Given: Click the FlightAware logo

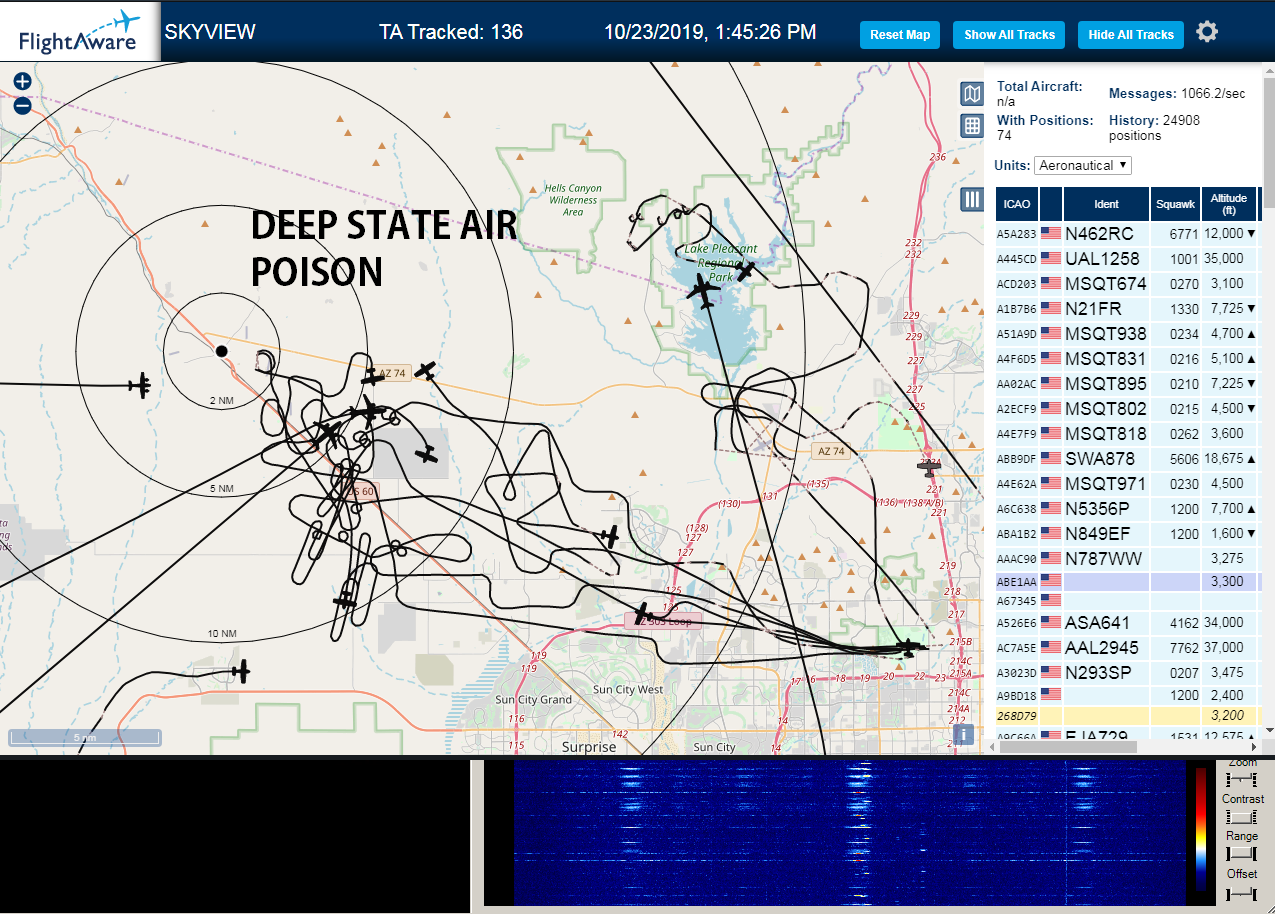Looking at the screenshot, I should click(80, 31).
